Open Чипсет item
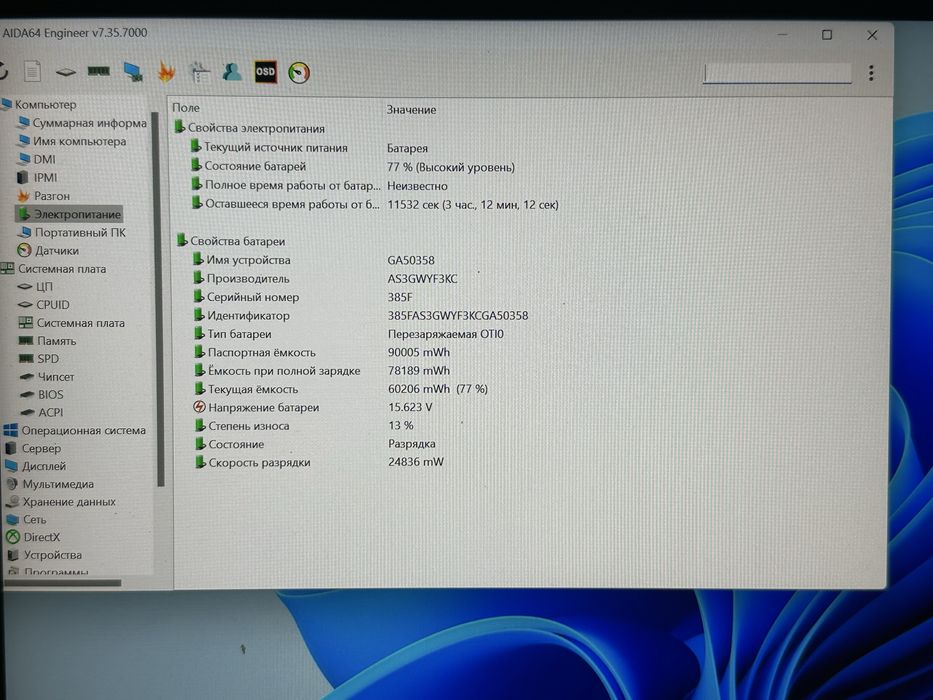The height and width of the screenshot is (700, 933). 48,377
